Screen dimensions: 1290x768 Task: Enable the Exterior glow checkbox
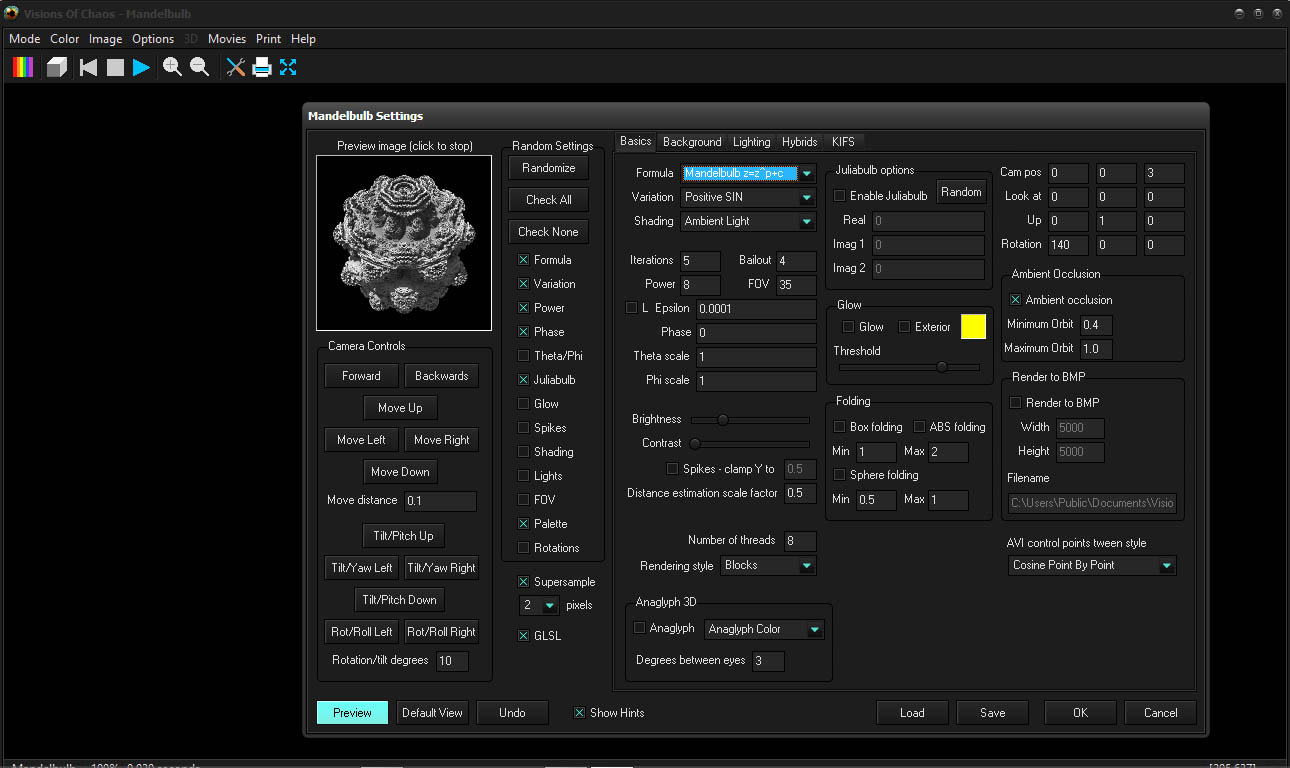904,327
